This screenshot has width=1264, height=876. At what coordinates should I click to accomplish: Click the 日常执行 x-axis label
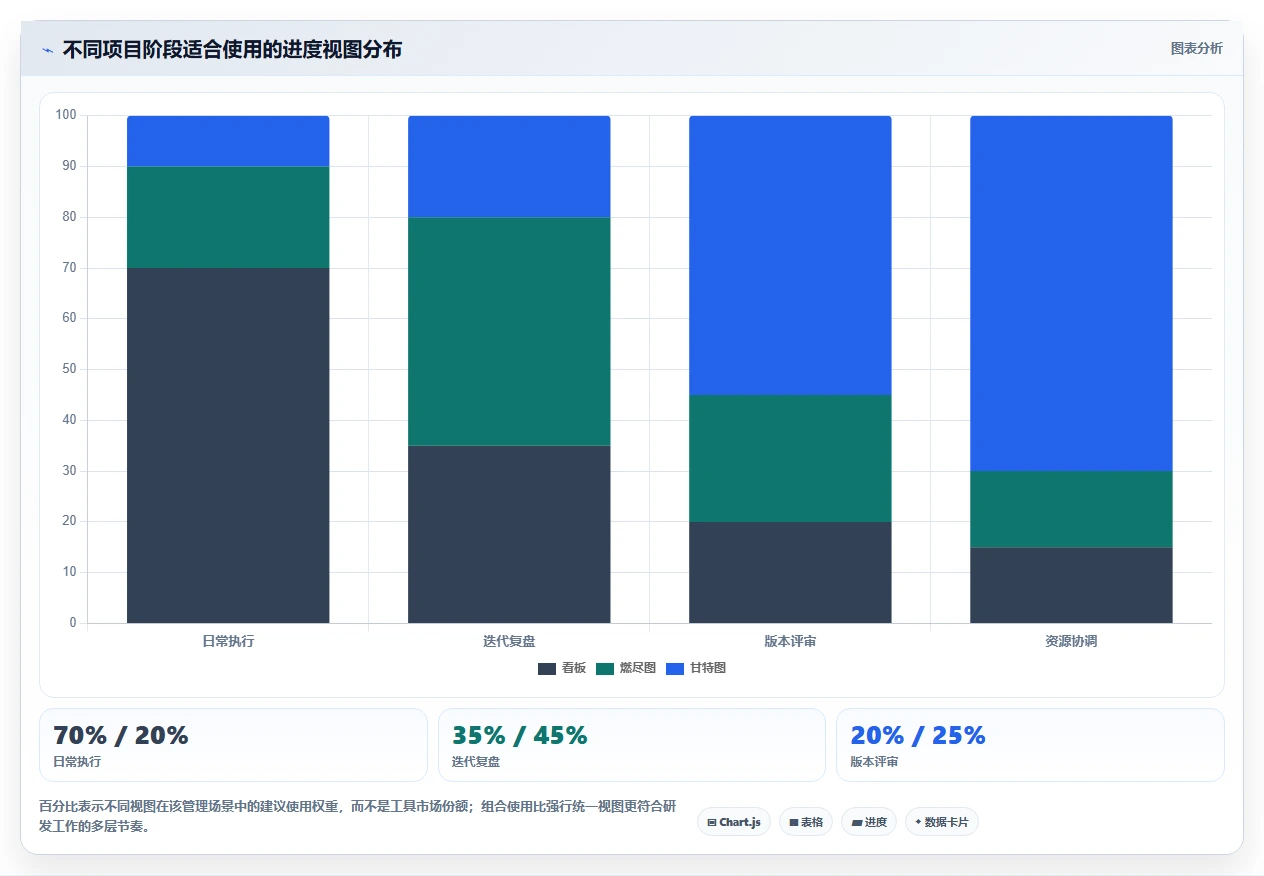click(228, 641)
